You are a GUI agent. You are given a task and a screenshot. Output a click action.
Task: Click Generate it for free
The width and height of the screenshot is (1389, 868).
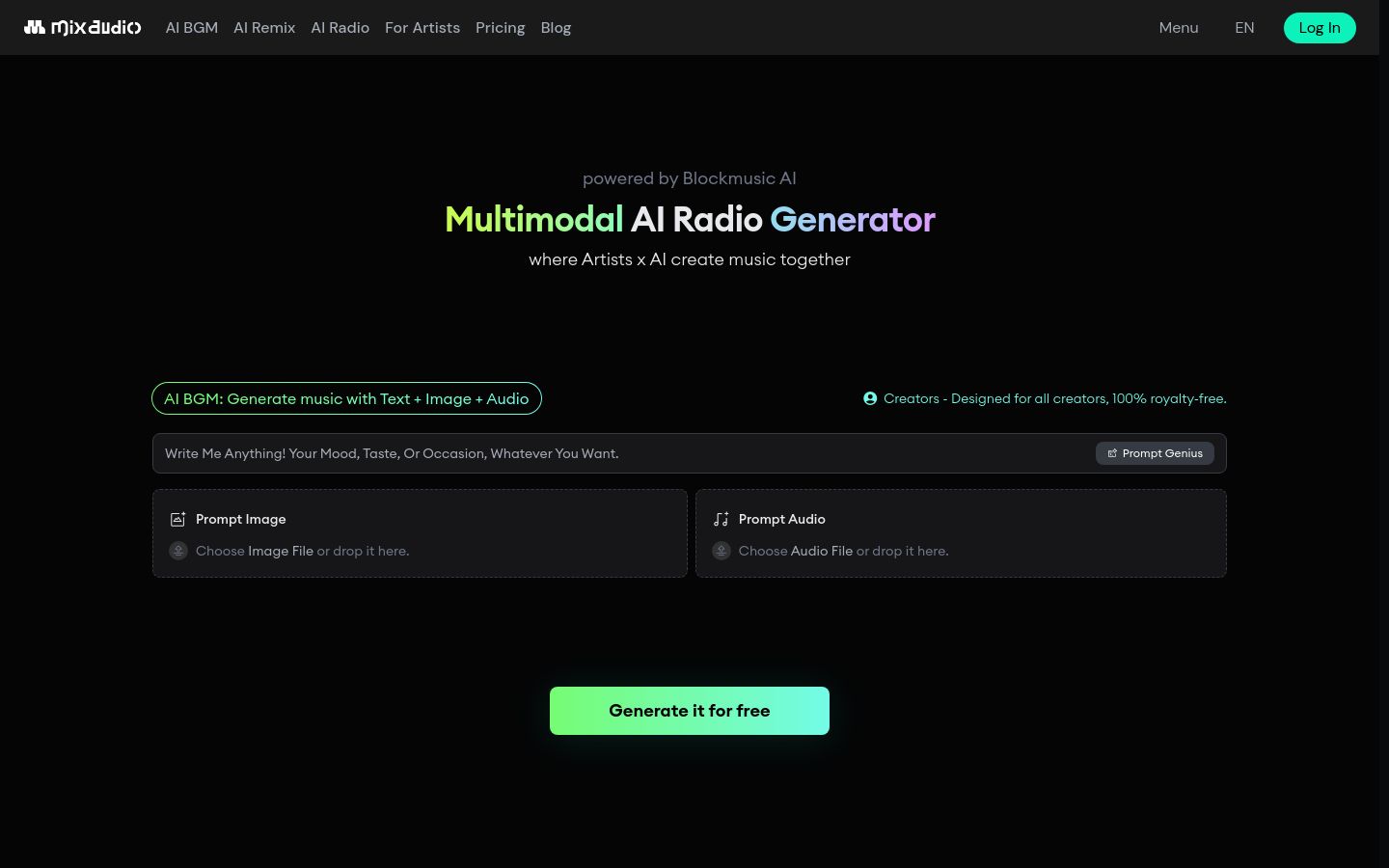pos(690,711)
